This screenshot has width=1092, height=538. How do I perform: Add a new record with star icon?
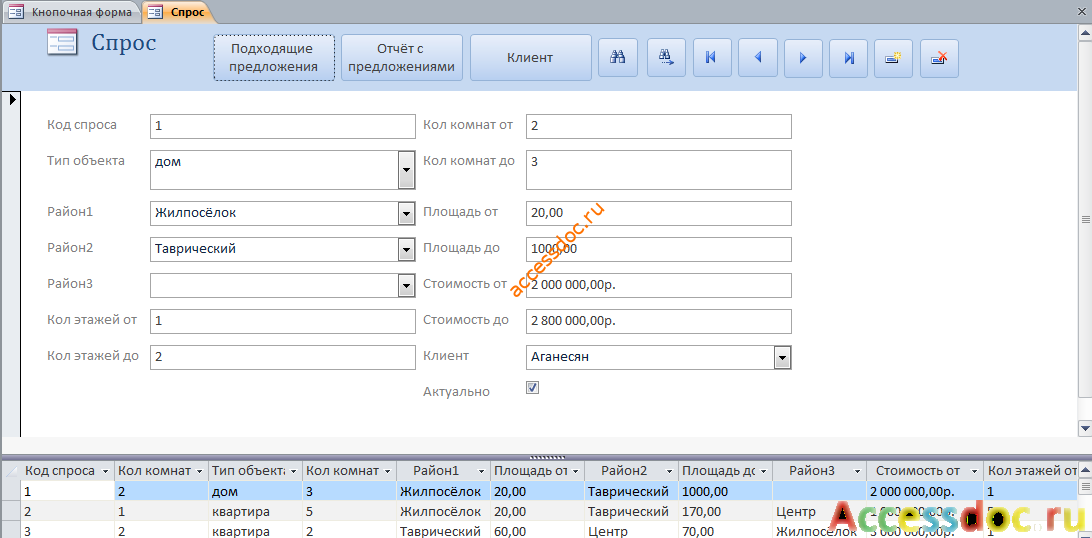click(x=894, y=58)
